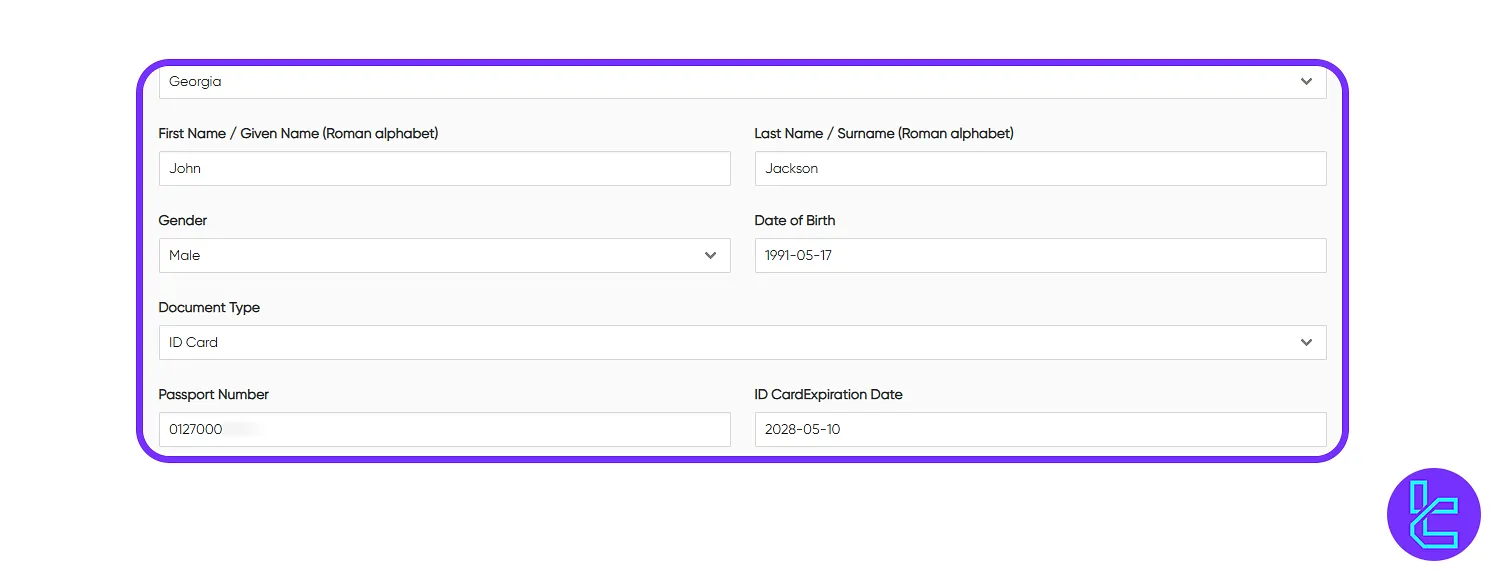Image resolution: width=1500 pixels, height=577 pixels.
Task: Click the chevron on the country selector
Action: click(x=1306, y=81)
